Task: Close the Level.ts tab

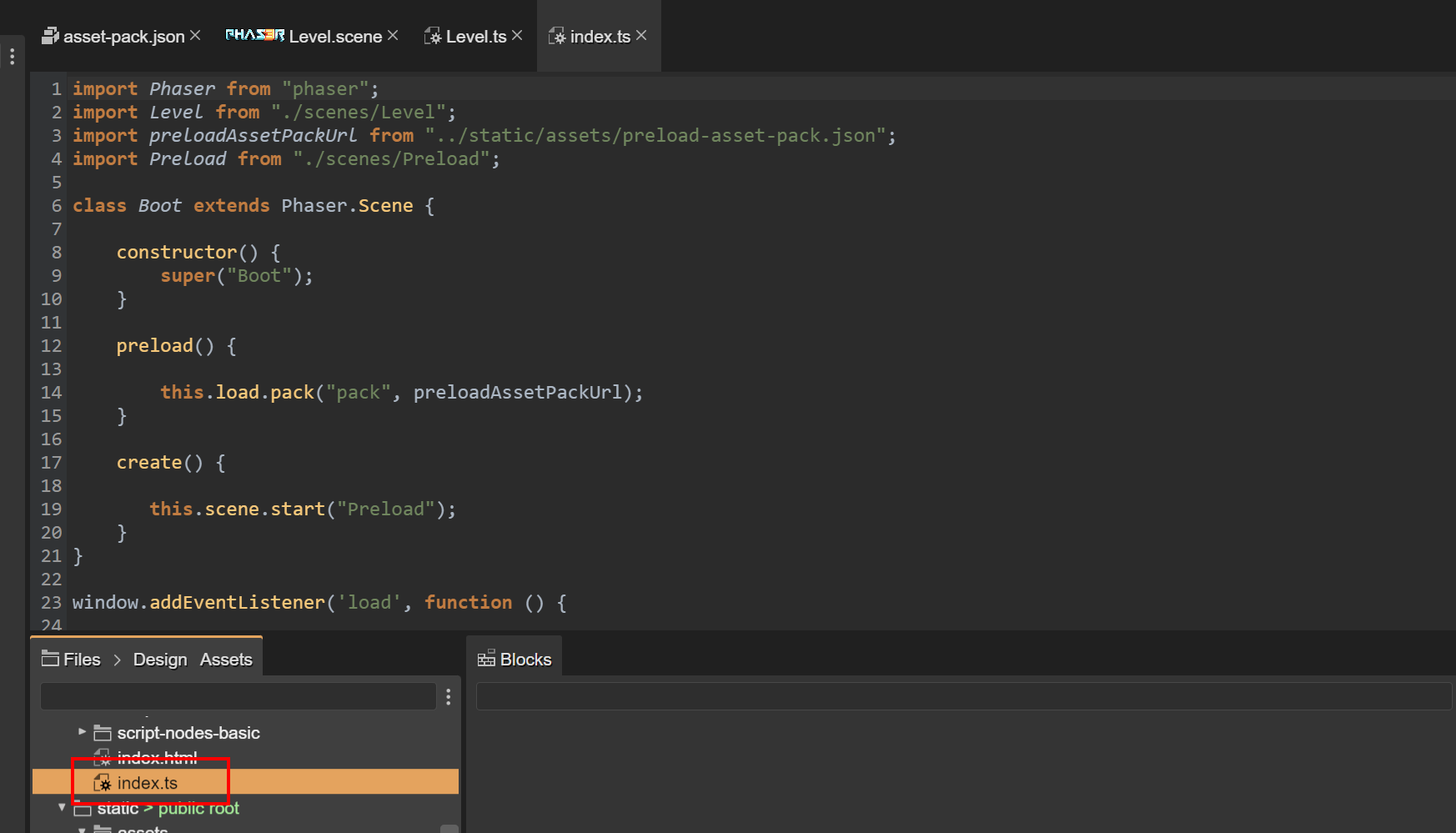Action: tap(517, 36)
